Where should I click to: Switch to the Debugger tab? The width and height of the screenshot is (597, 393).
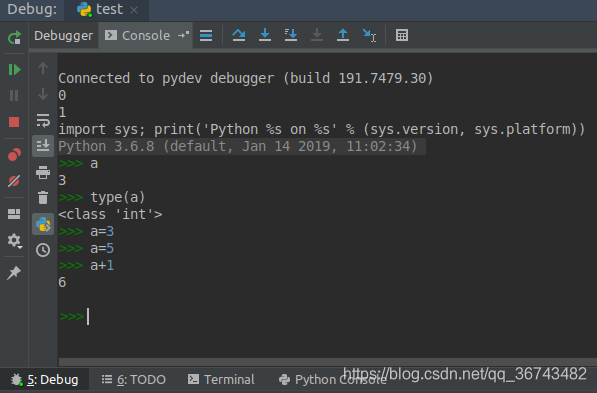63,36
